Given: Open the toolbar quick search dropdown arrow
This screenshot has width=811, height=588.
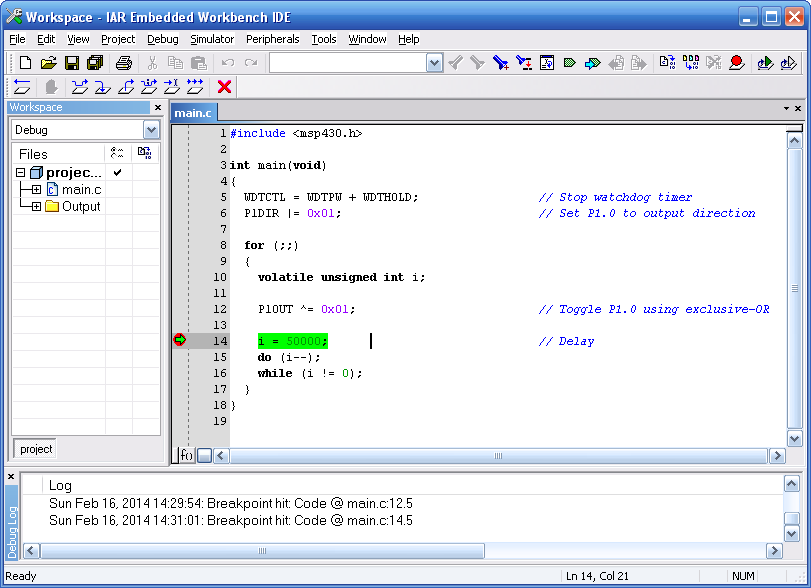Looking at the screenshot, I should [434, 63].
